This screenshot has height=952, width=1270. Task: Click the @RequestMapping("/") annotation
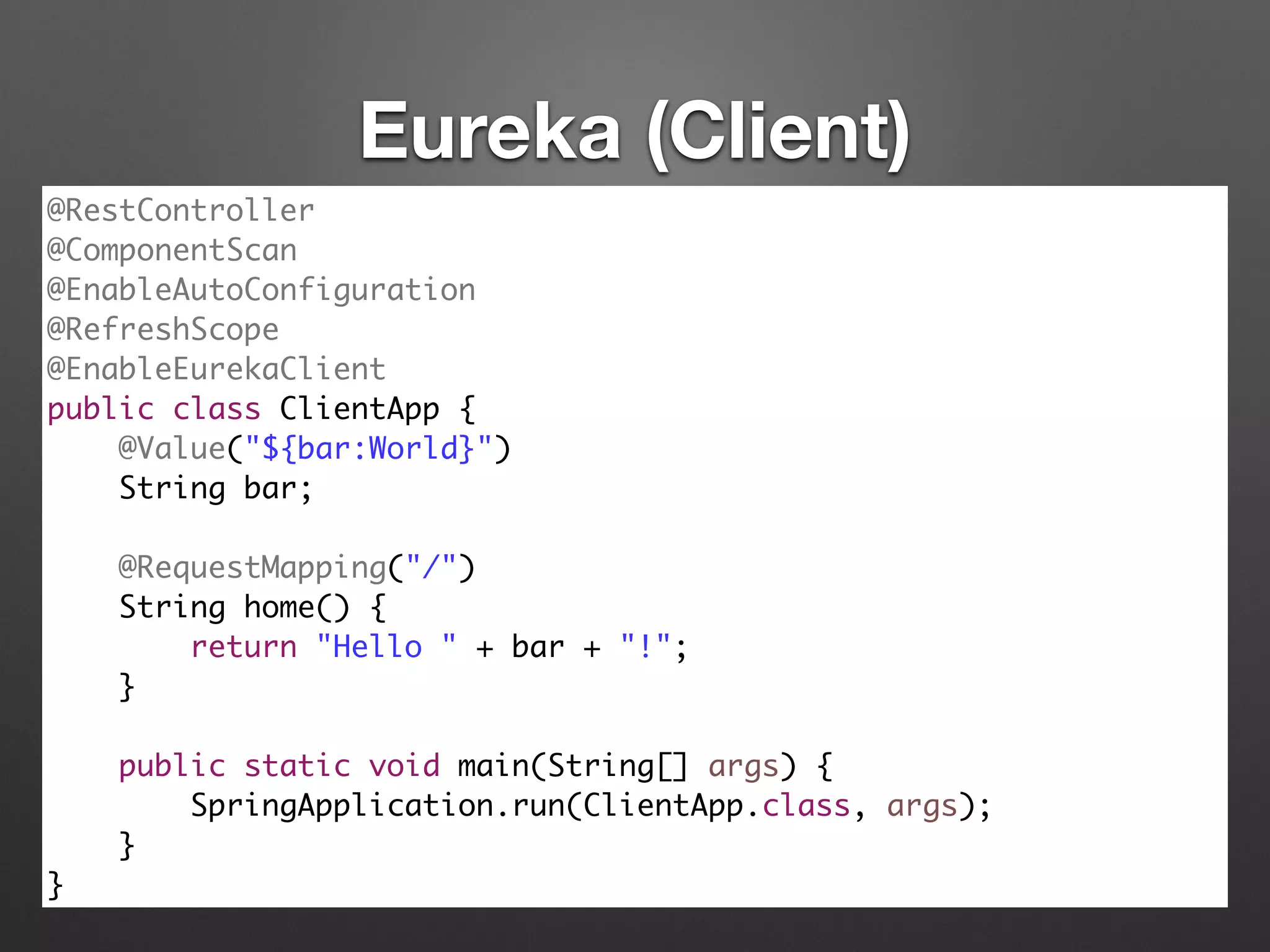[297, 568]
